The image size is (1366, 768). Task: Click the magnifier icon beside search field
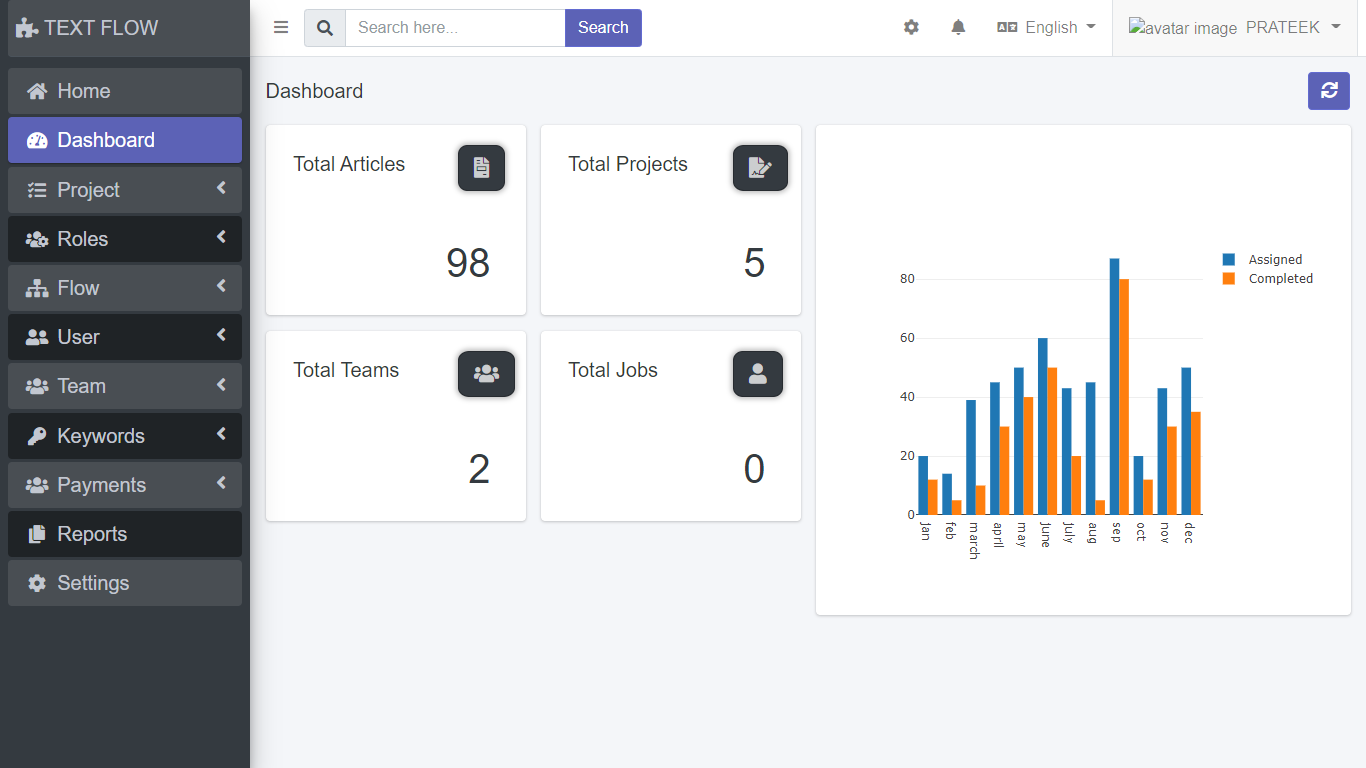tap(325, 28)
